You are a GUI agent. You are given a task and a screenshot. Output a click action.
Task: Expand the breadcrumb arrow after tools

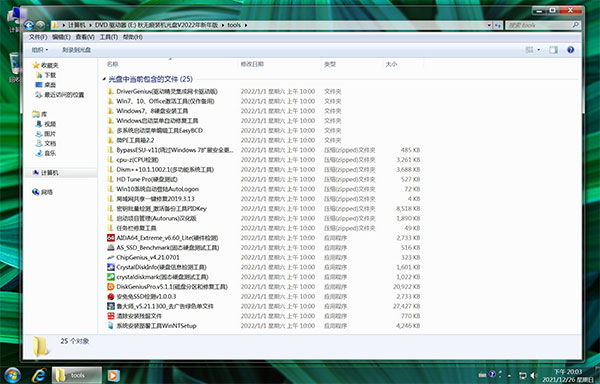[x=246, y=25]
